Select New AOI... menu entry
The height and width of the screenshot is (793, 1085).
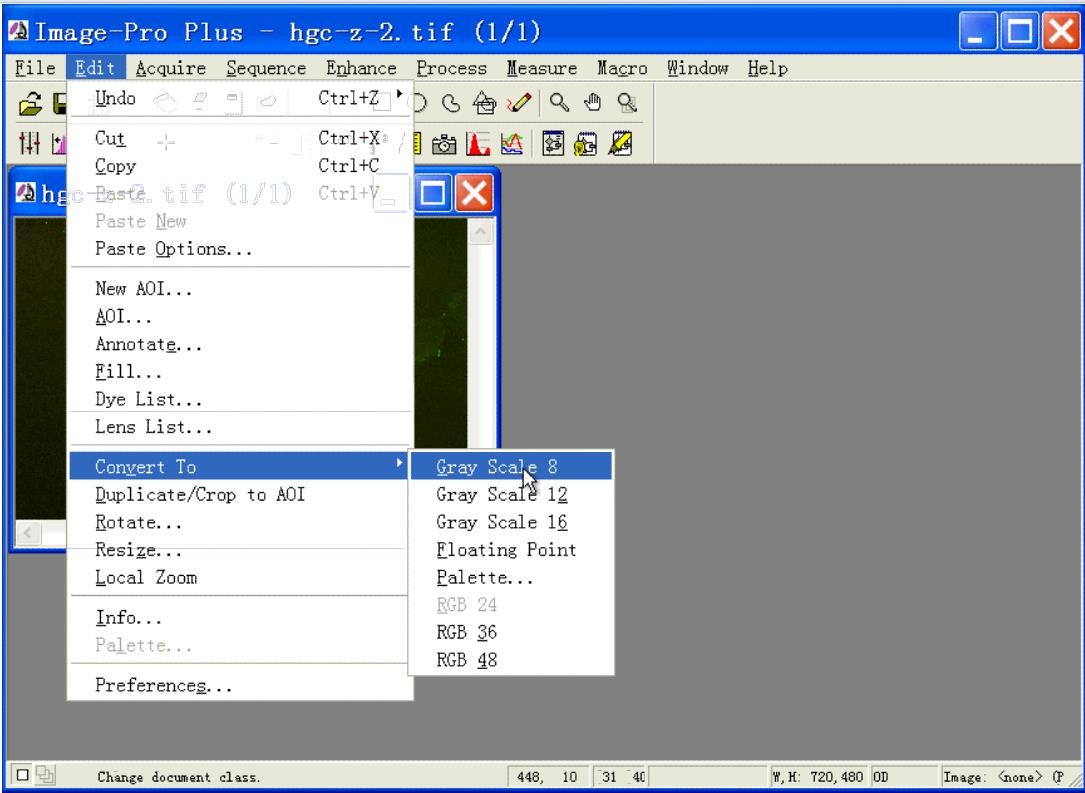tap(241, 289)
